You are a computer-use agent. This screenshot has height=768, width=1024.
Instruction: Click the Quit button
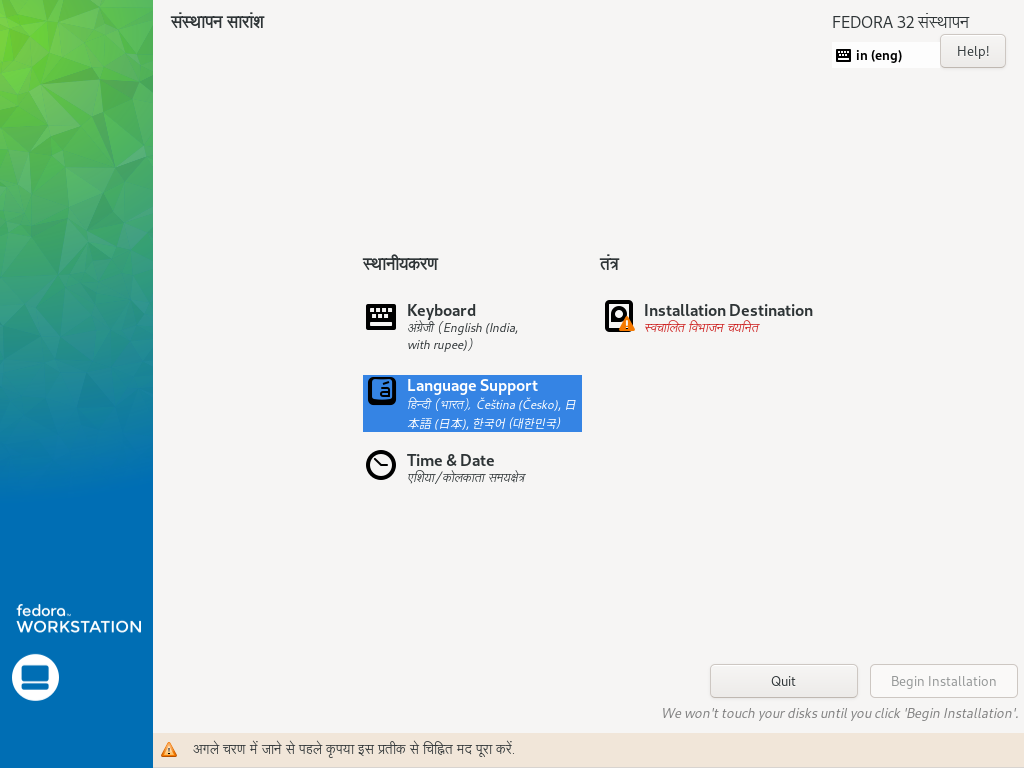784,681
